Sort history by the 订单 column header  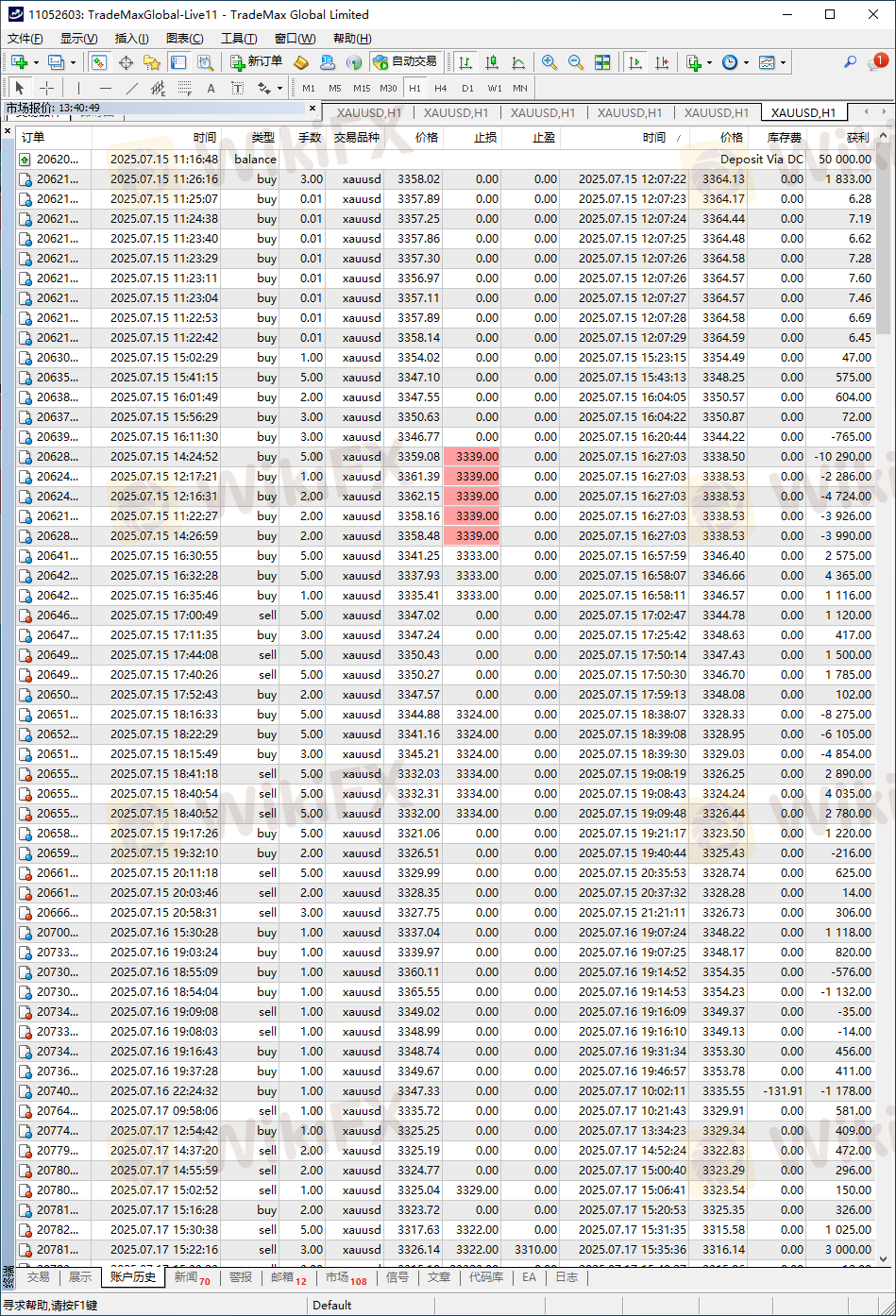point(54,137)
